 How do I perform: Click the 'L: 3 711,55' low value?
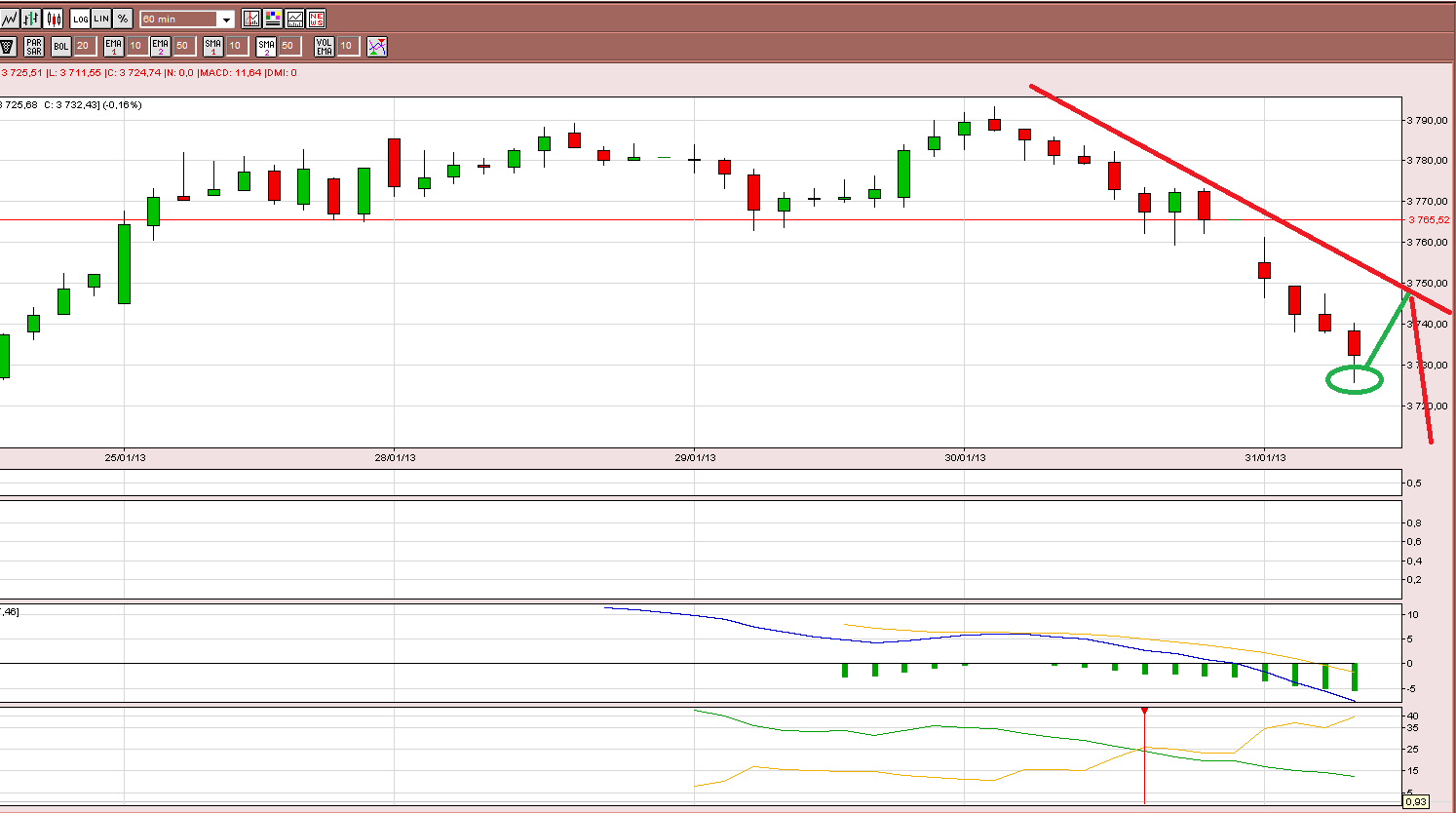click(74, 73)
